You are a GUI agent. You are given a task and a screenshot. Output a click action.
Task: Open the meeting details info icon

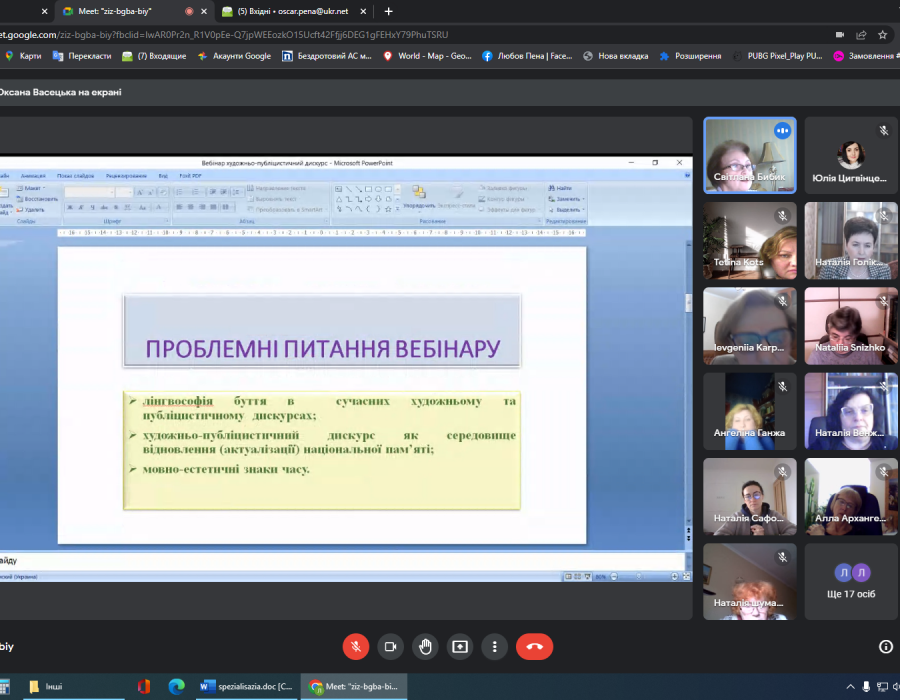tap(885, 646)
